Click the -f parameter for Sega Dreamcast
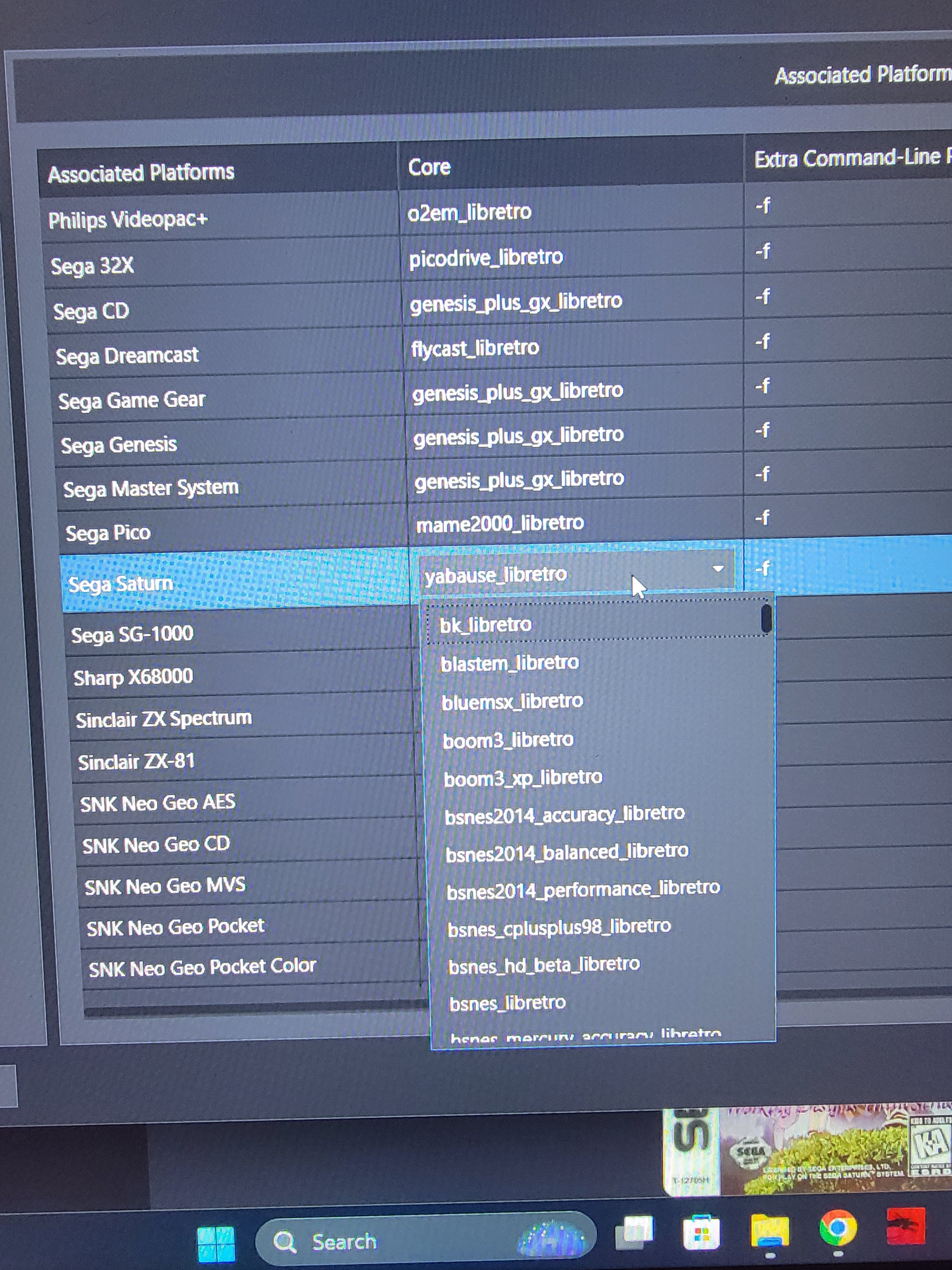 (763, 342)
